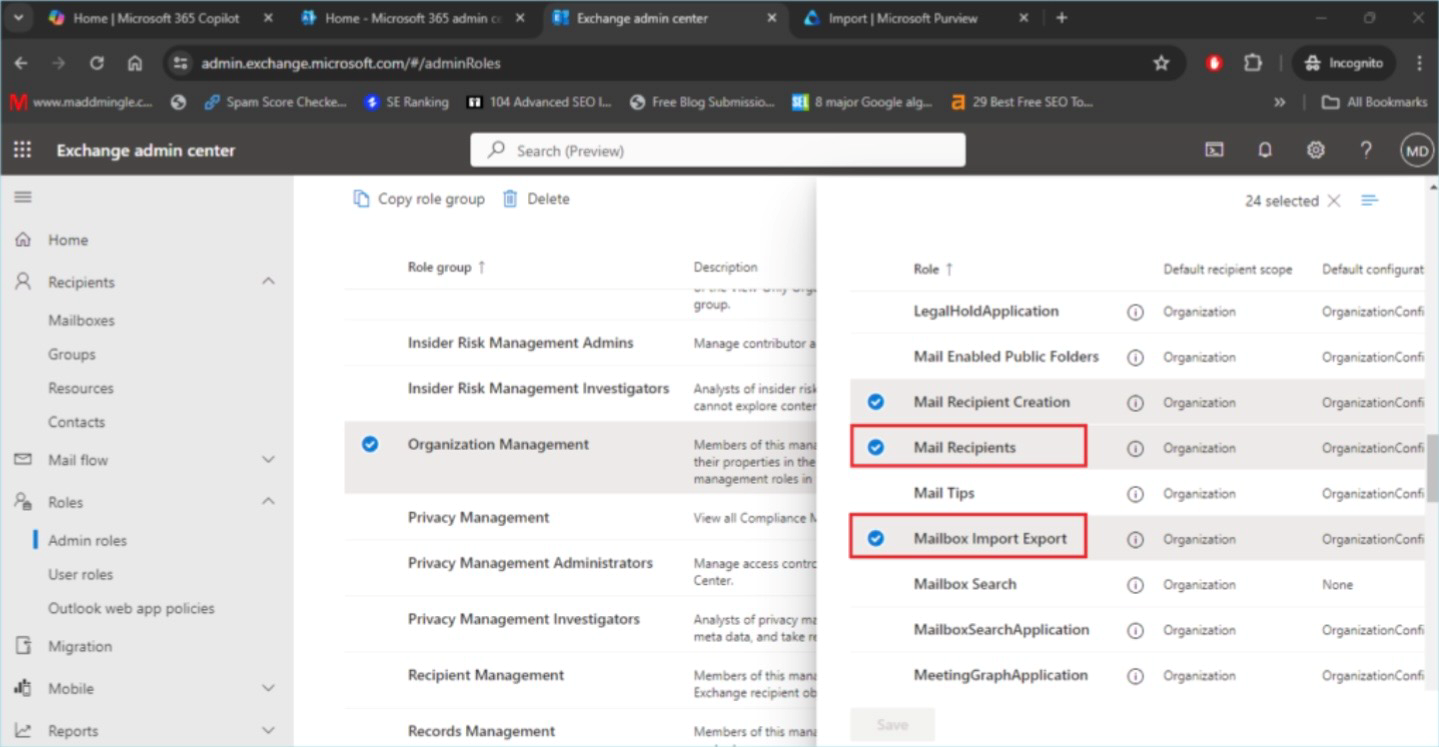This screenshot has height=747, width=1439.
Task: Open Chrome three-dot menu
Action: [x=1419, y=63]
